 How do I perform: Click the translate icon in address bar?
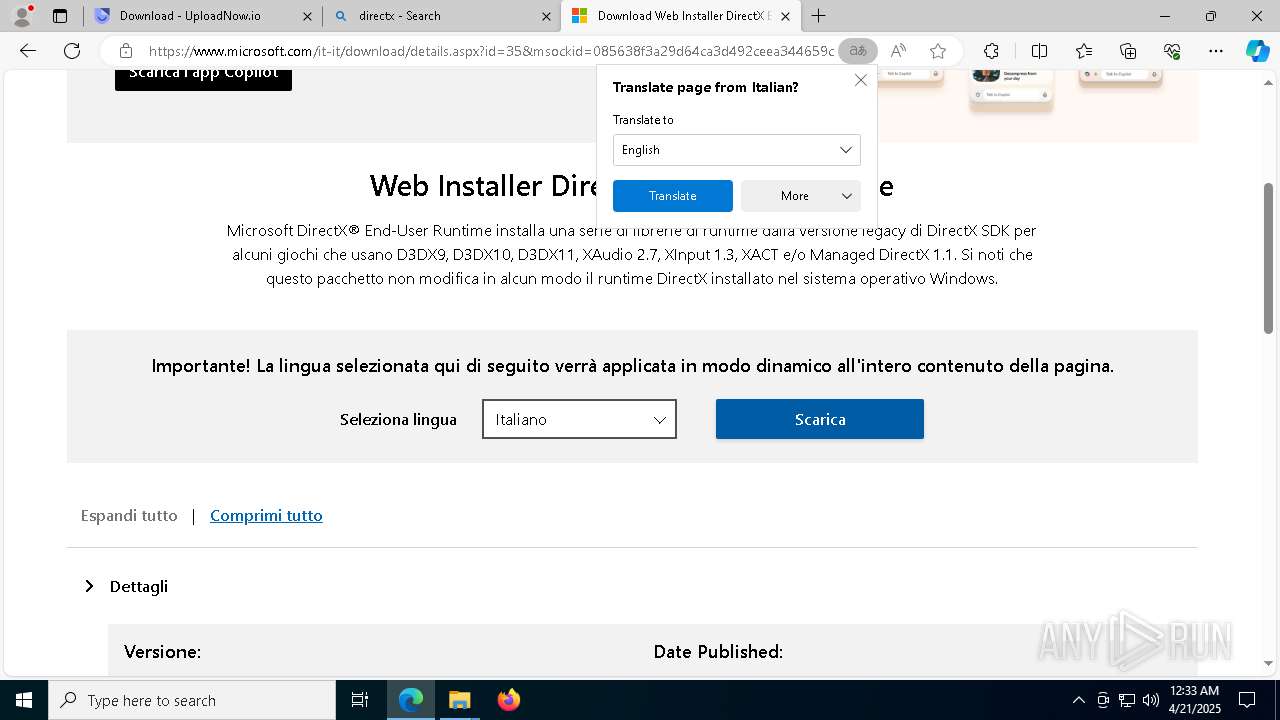[858, 51]
